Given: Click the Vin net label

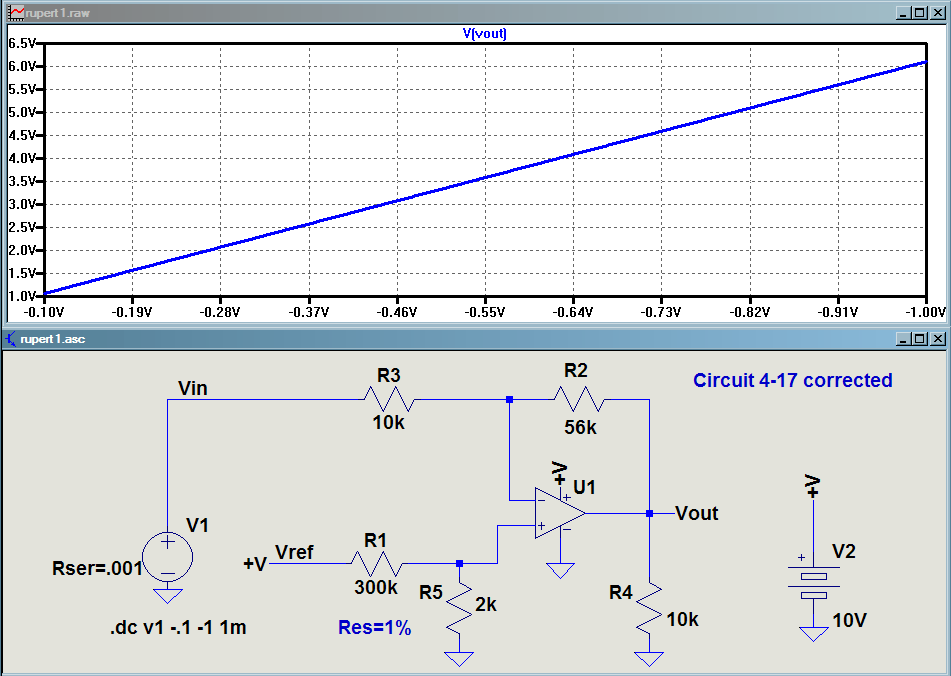Looking at the screenshot, I should pyautogui.click(x=193, y=388).
